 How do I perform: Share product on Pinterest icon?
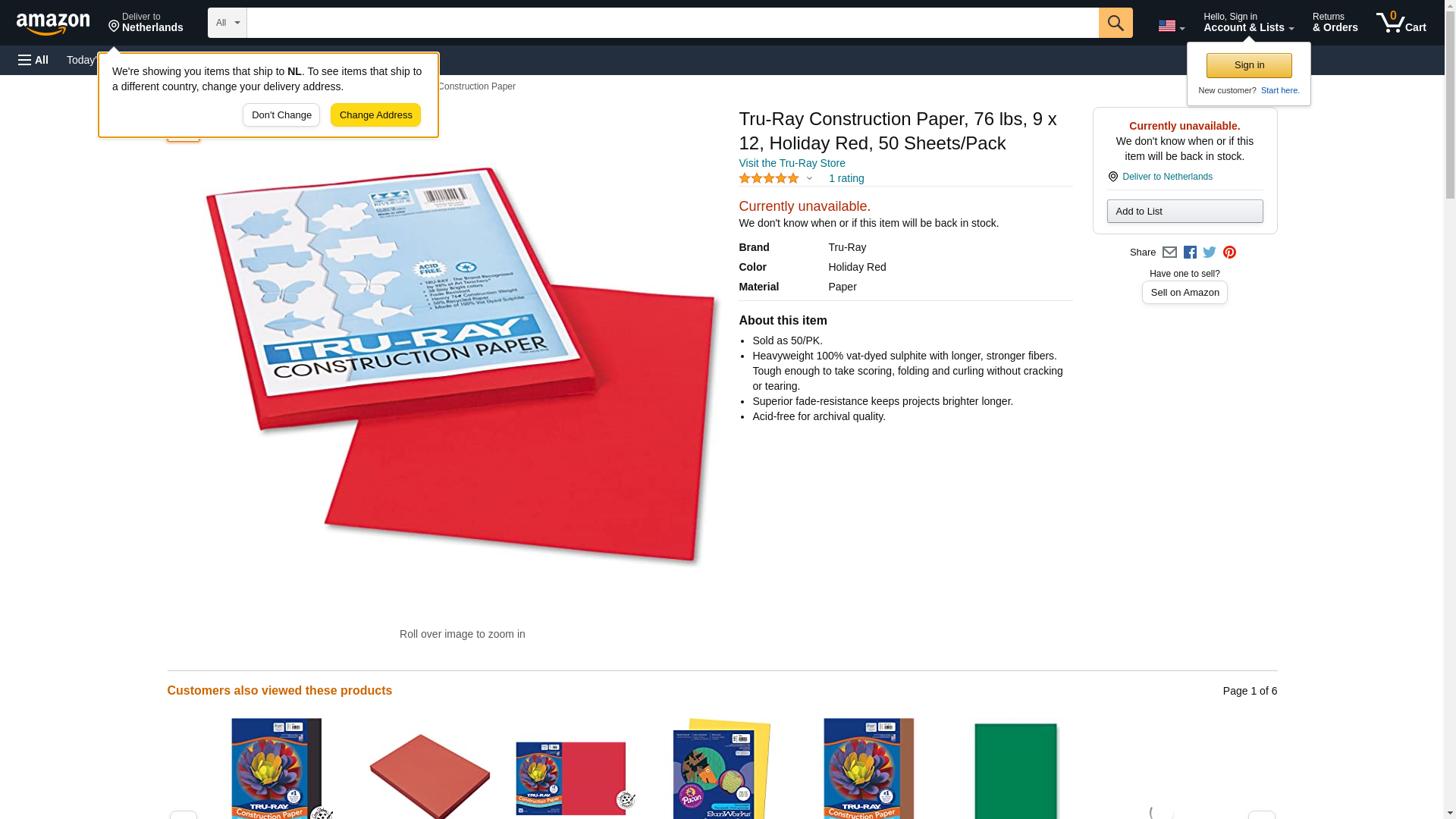coord(1228,253)
